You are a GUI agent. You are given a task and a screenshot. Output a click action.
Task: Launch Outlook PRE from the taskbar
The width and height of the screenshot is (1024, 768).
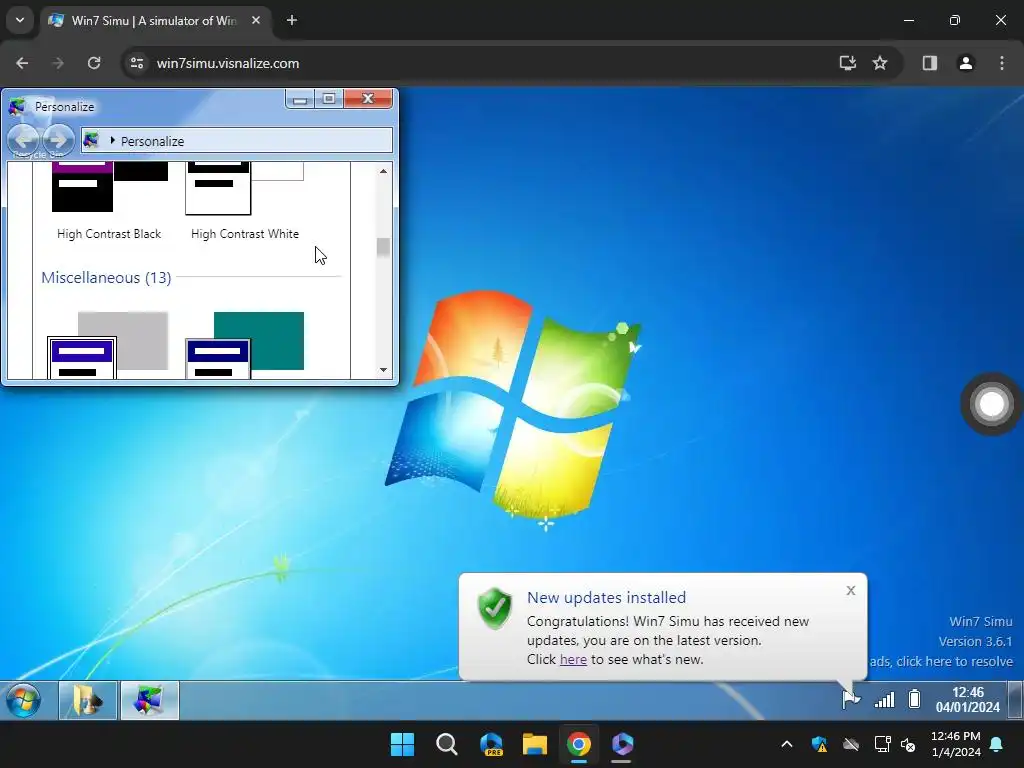[x=491, y=744]
